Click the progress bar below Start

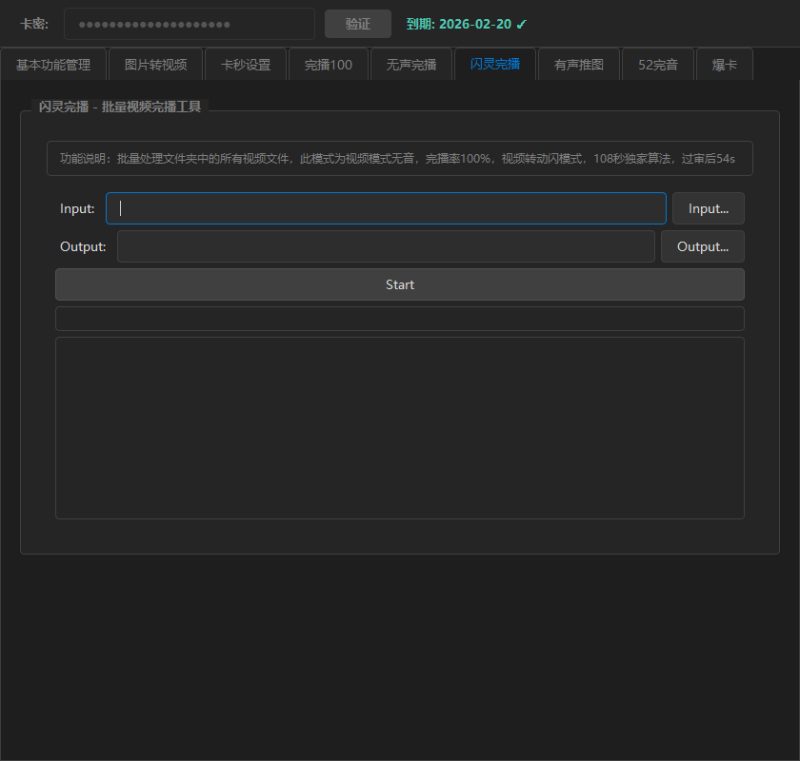pos(399,319)
